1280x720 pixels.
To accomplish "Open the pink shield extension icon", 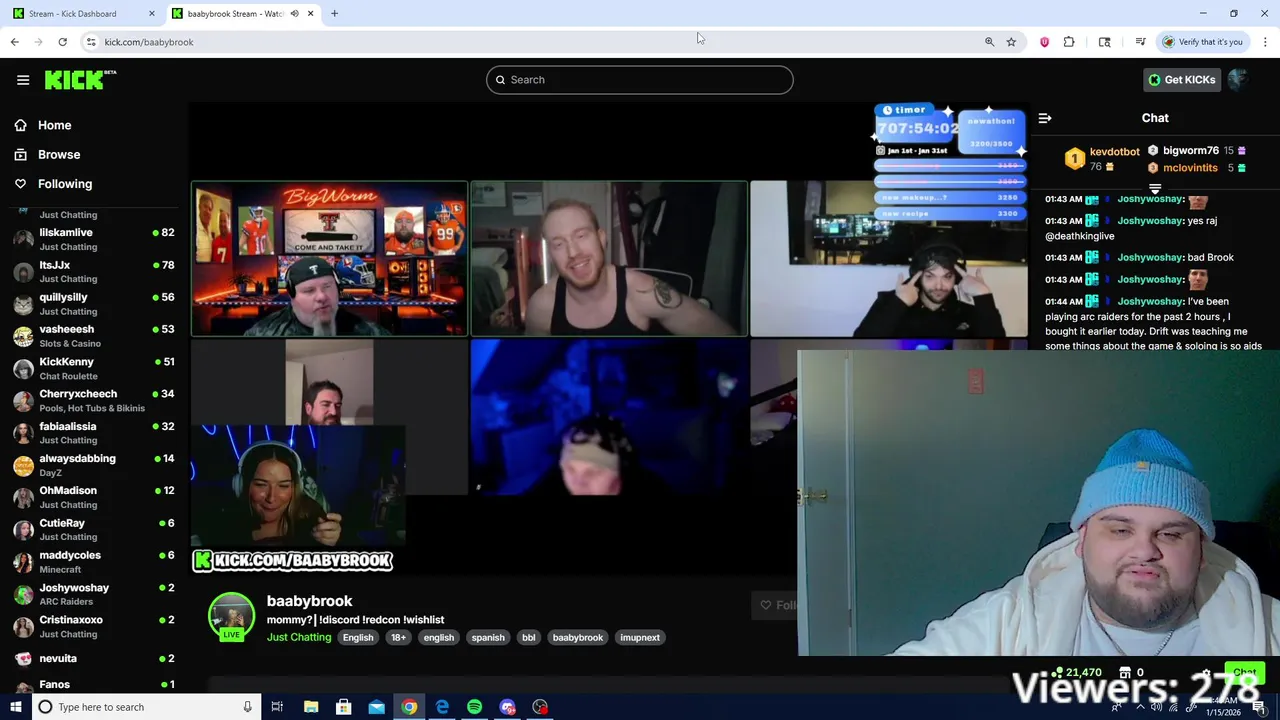I will click(1045, 42).
